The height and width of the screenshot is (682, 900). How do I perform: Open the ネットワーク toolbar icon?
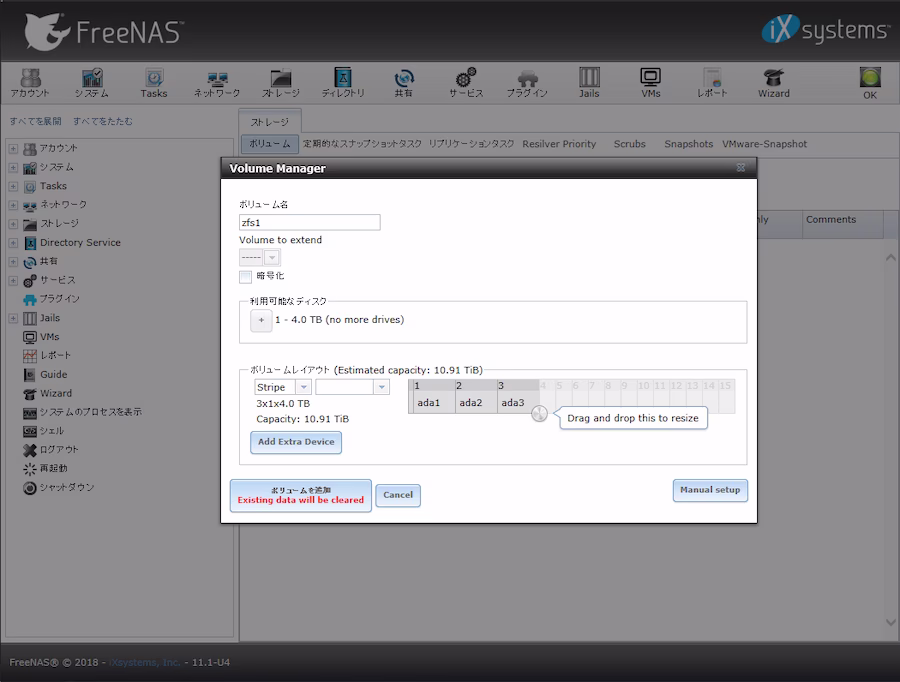pyautogui.click(x=216, y=83)
